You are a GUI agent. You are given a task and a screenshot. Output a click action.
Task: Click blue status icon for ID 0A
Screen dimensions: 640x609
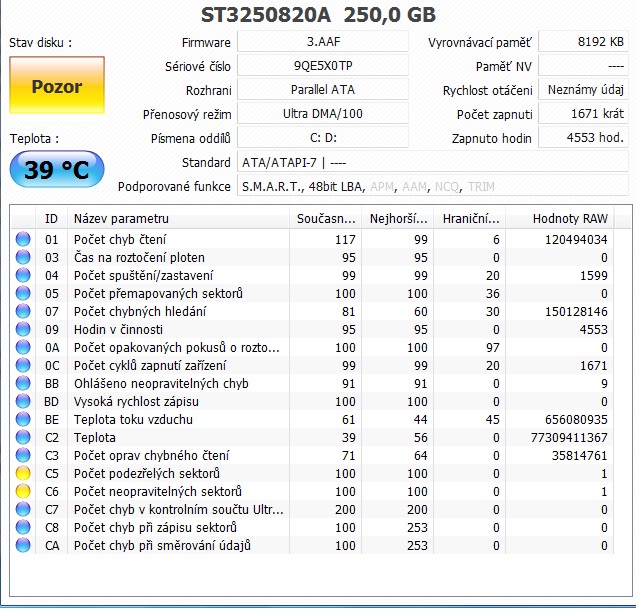tap(23, 347)
